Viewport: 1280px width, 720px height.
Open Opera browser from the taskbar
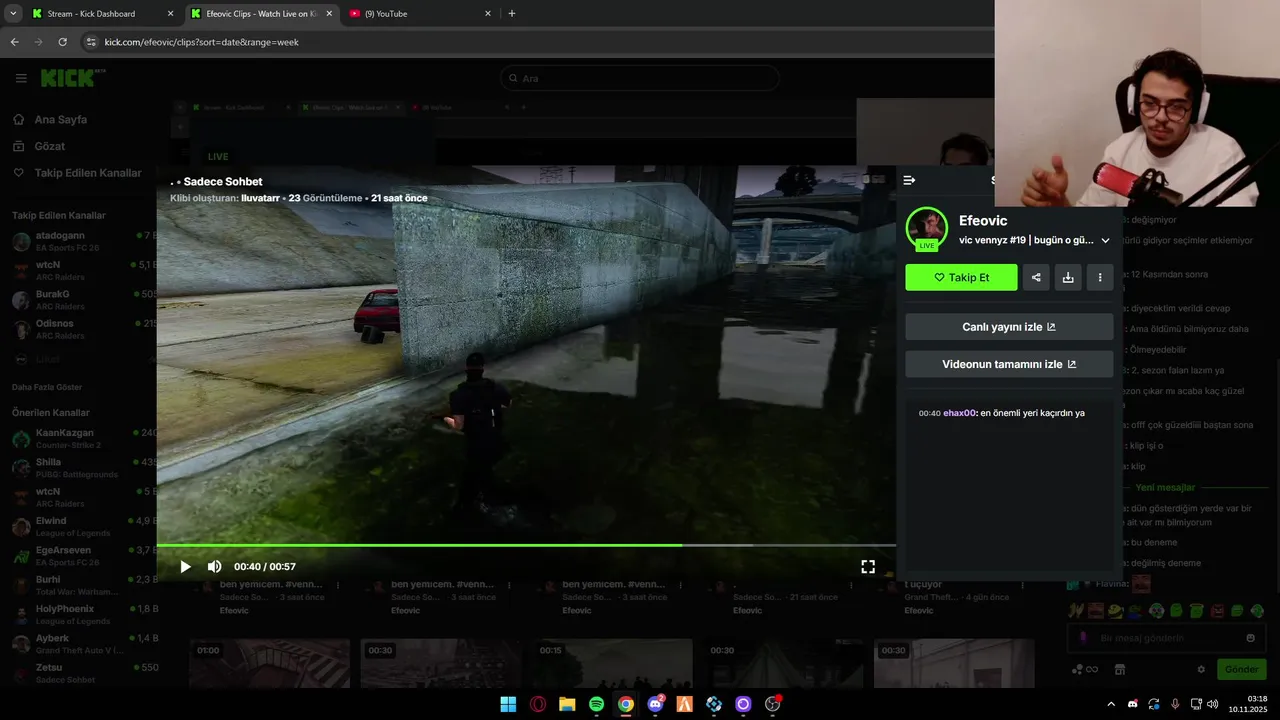pyautogui.click(x=538, y=704)
